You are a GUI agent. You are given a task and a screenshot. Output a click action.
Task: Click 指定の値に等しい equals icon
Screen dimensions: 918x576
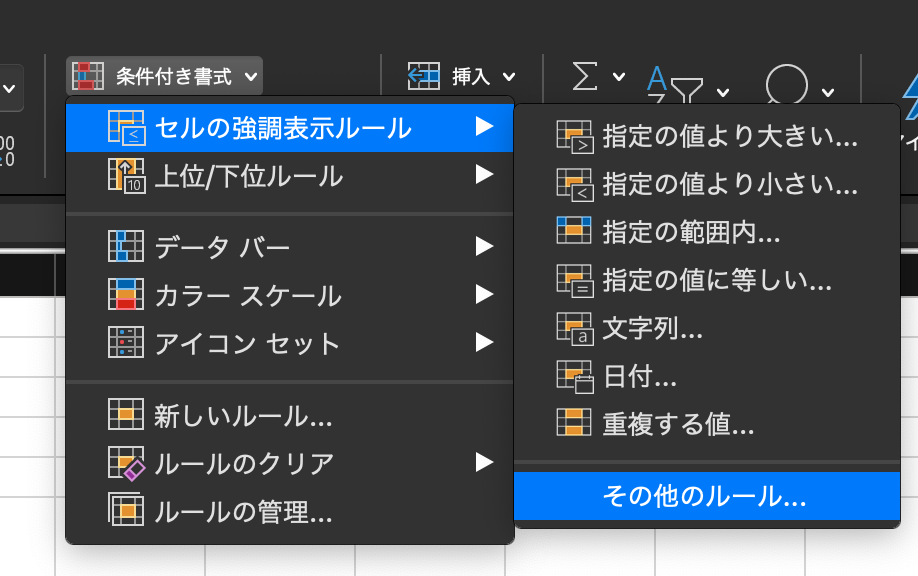click(575, 281)
